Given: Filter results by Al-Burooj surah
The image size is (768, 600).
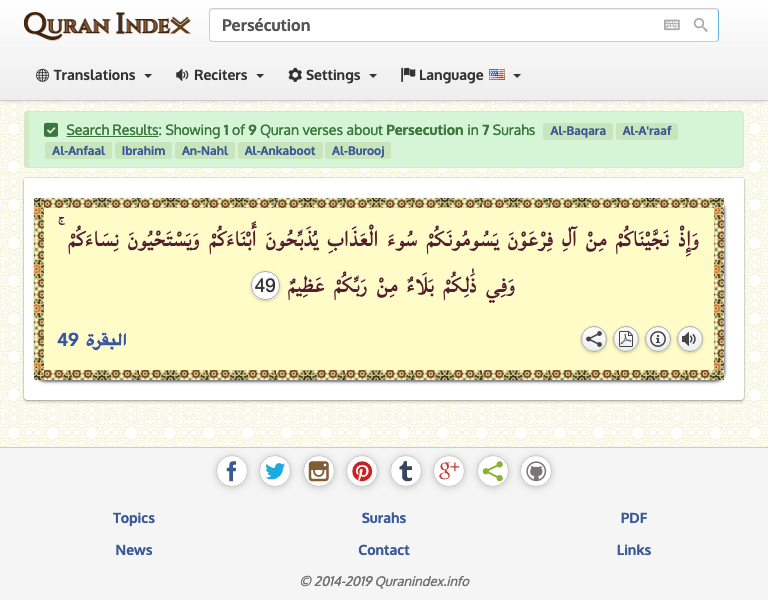Looking at the screenshot, I should [x=358, y=151].
